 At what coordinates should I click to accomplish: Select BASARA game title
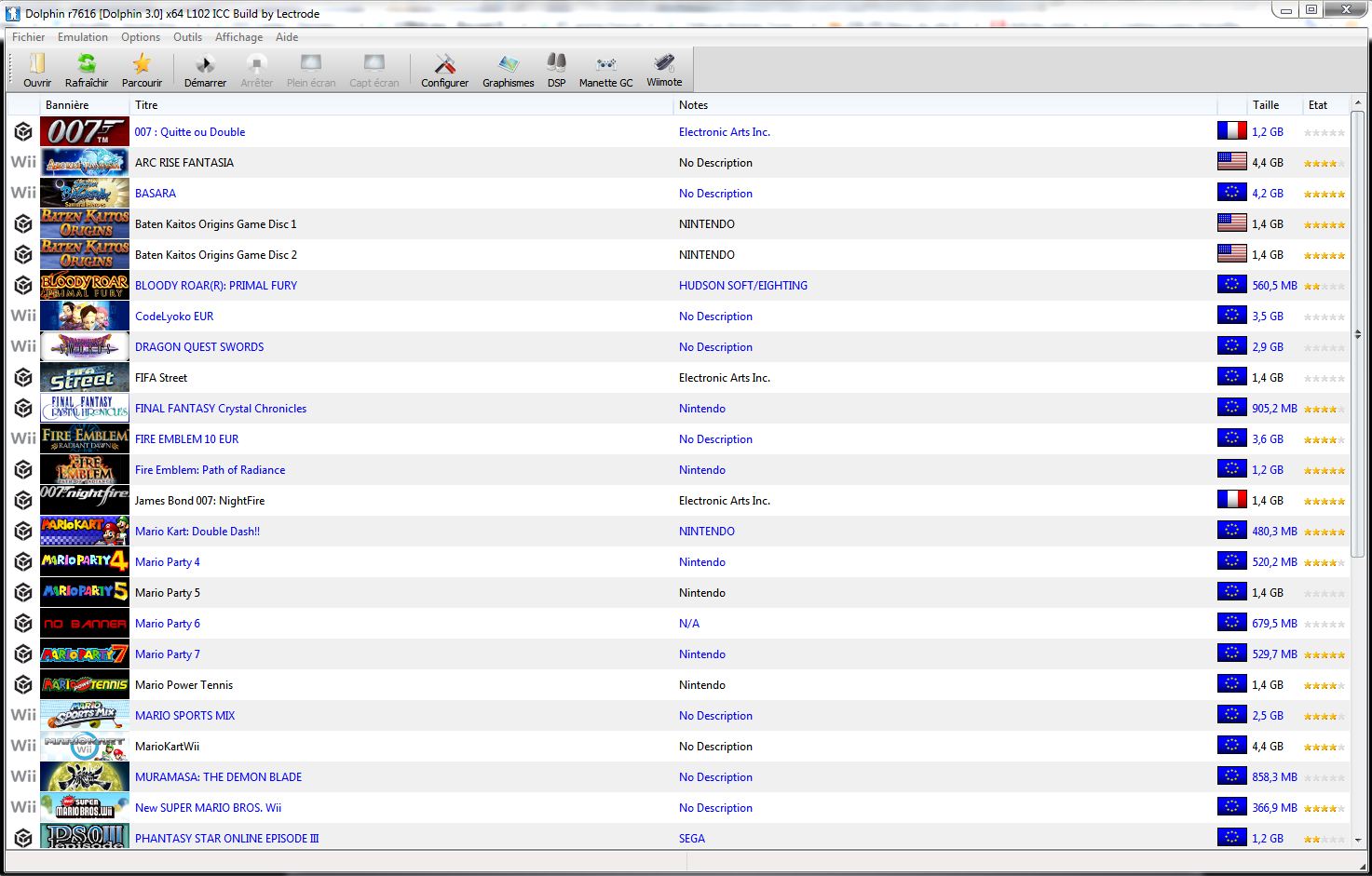coord(156,194)
